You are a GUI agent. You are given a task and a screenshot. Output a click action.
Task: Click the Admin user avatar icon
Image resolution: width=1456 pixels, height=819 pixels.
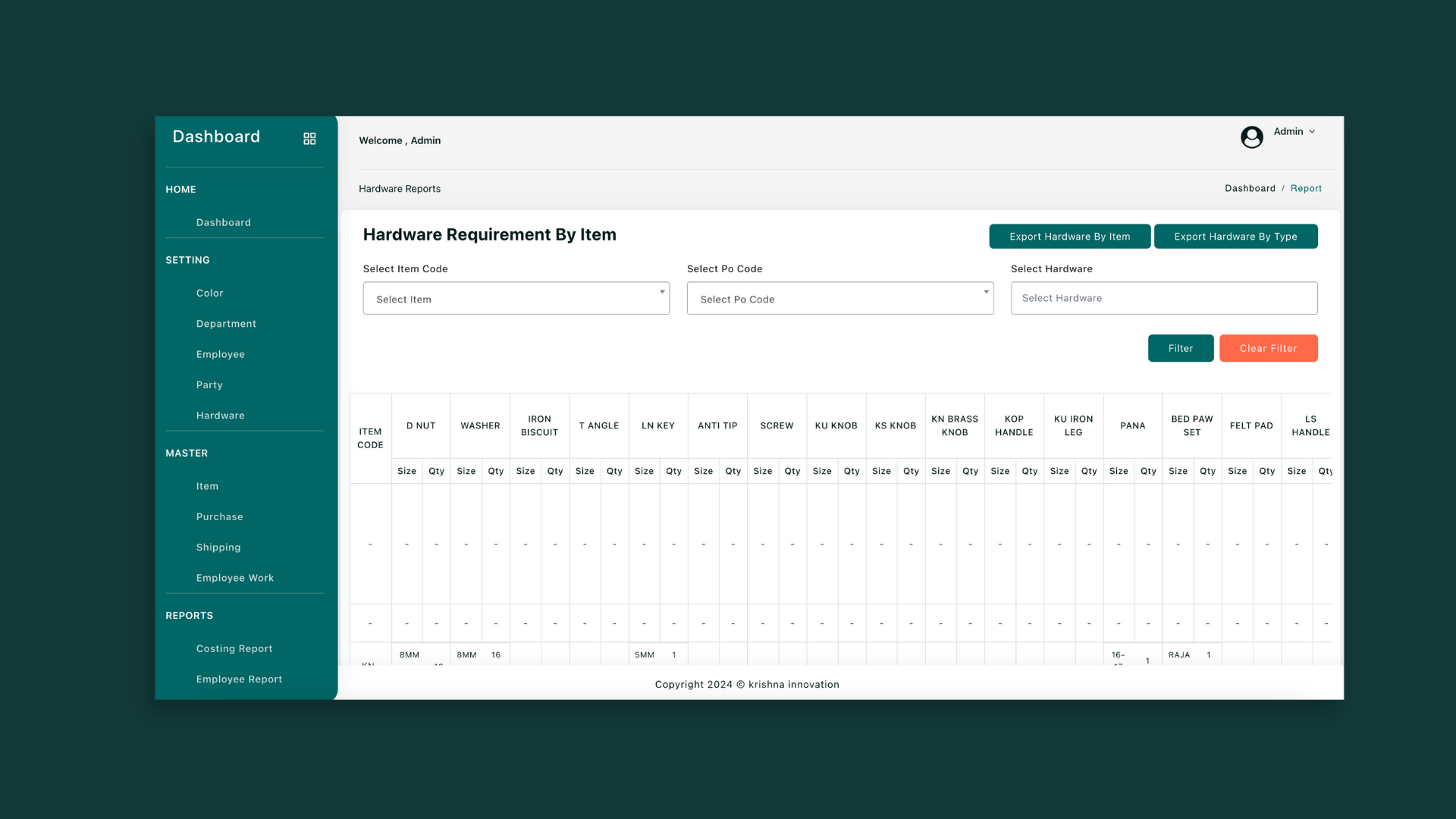(x=1251, y=136)
